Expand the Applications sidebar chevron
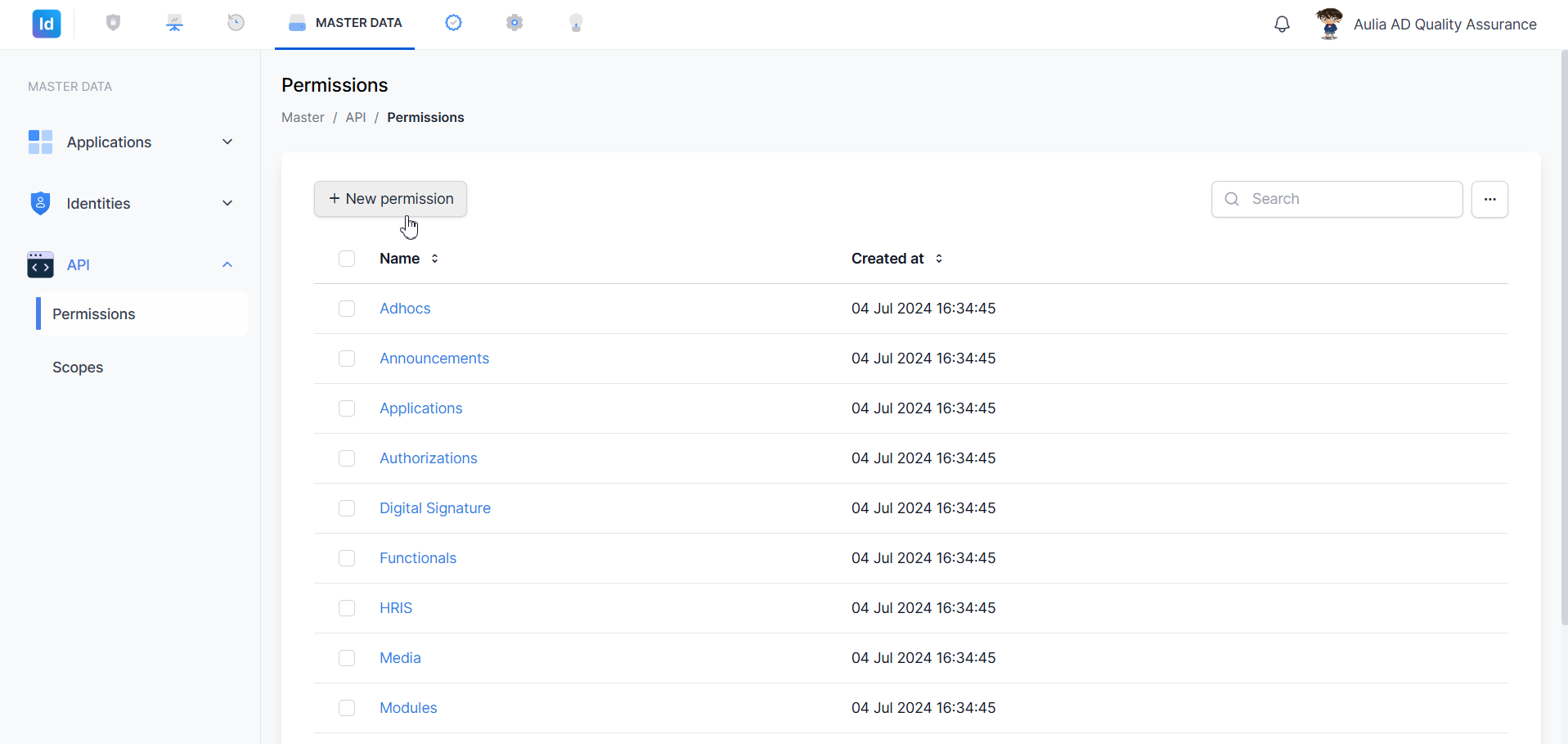Image resolution: width=1568 pixels, height=744 pixels. [227, 142]
